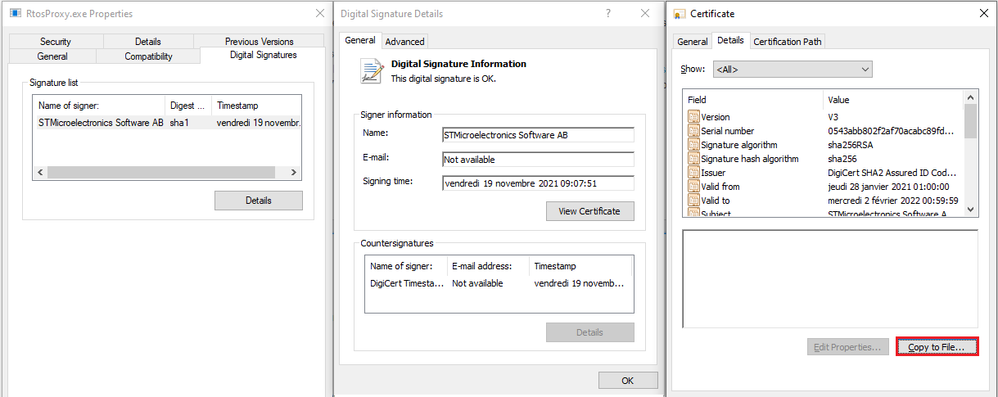Screen dimensions: 998x397
Task: Click scroll down arrow in Certificate field list
Action: tap(971, 209)
